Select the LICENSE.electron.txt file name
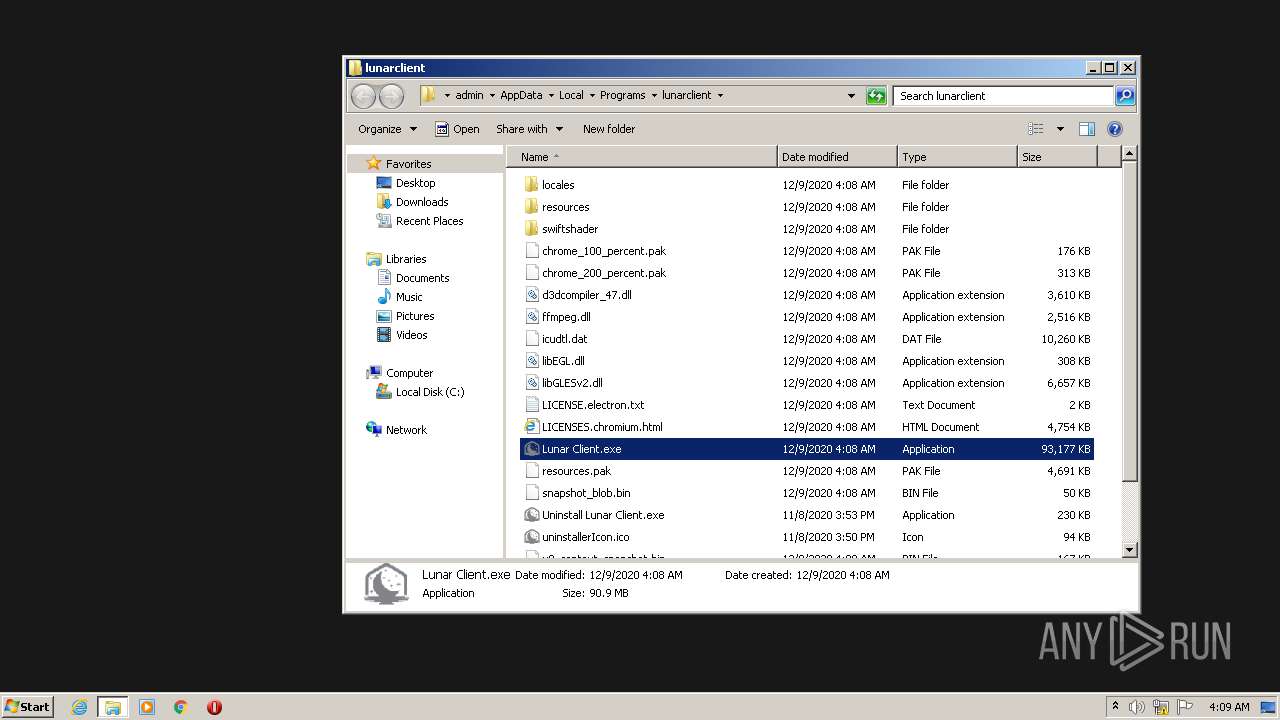Image resolution: width=1280 pixels, height=720 pixels. (x=593, y=405)
